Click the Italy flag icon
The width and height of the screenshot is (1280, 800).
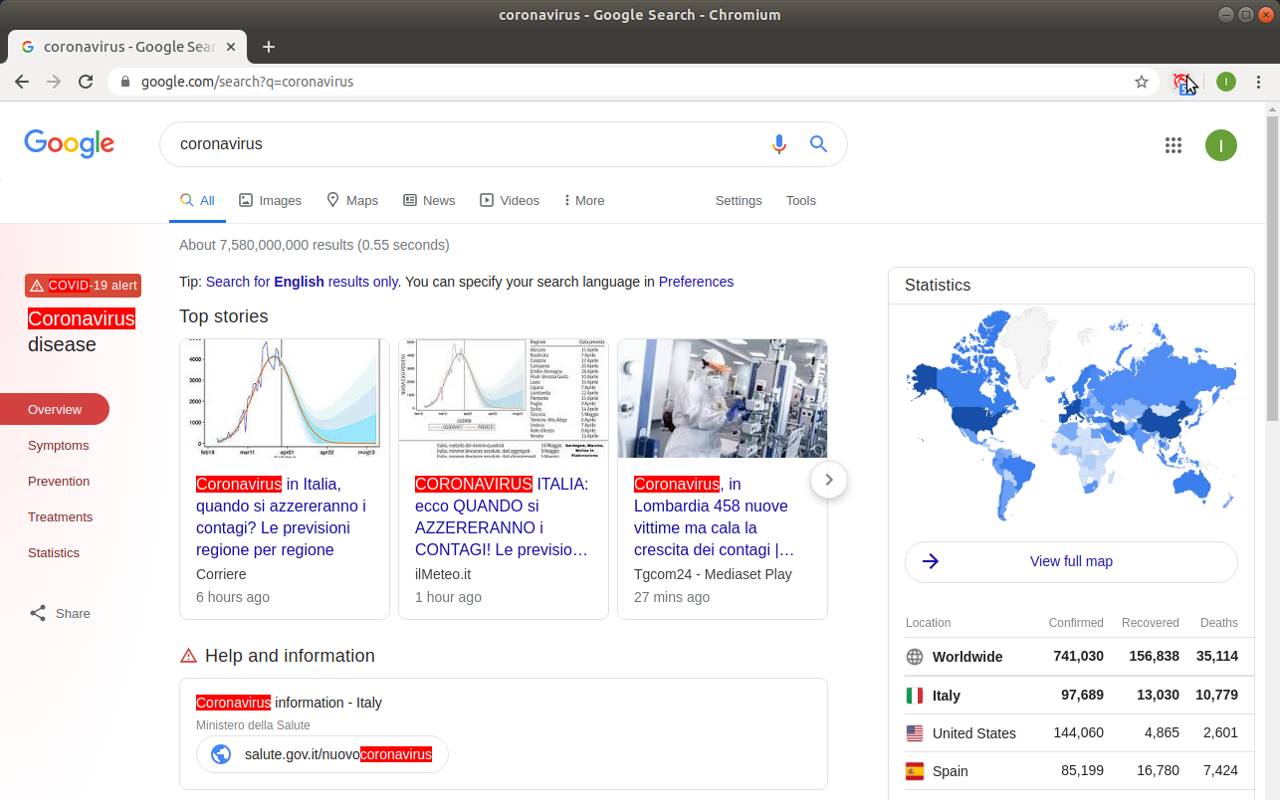pos(914,695)
